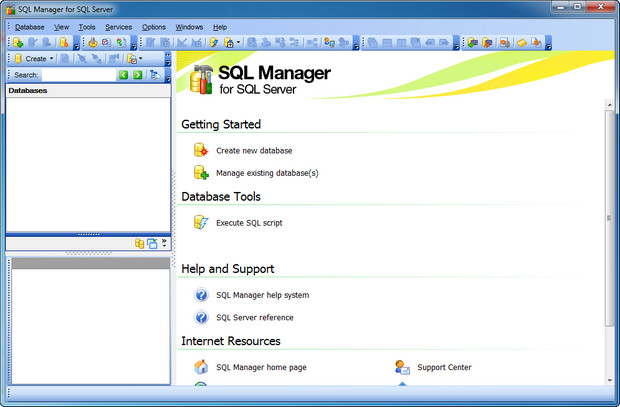Open the Database menu

pos(30,27)
